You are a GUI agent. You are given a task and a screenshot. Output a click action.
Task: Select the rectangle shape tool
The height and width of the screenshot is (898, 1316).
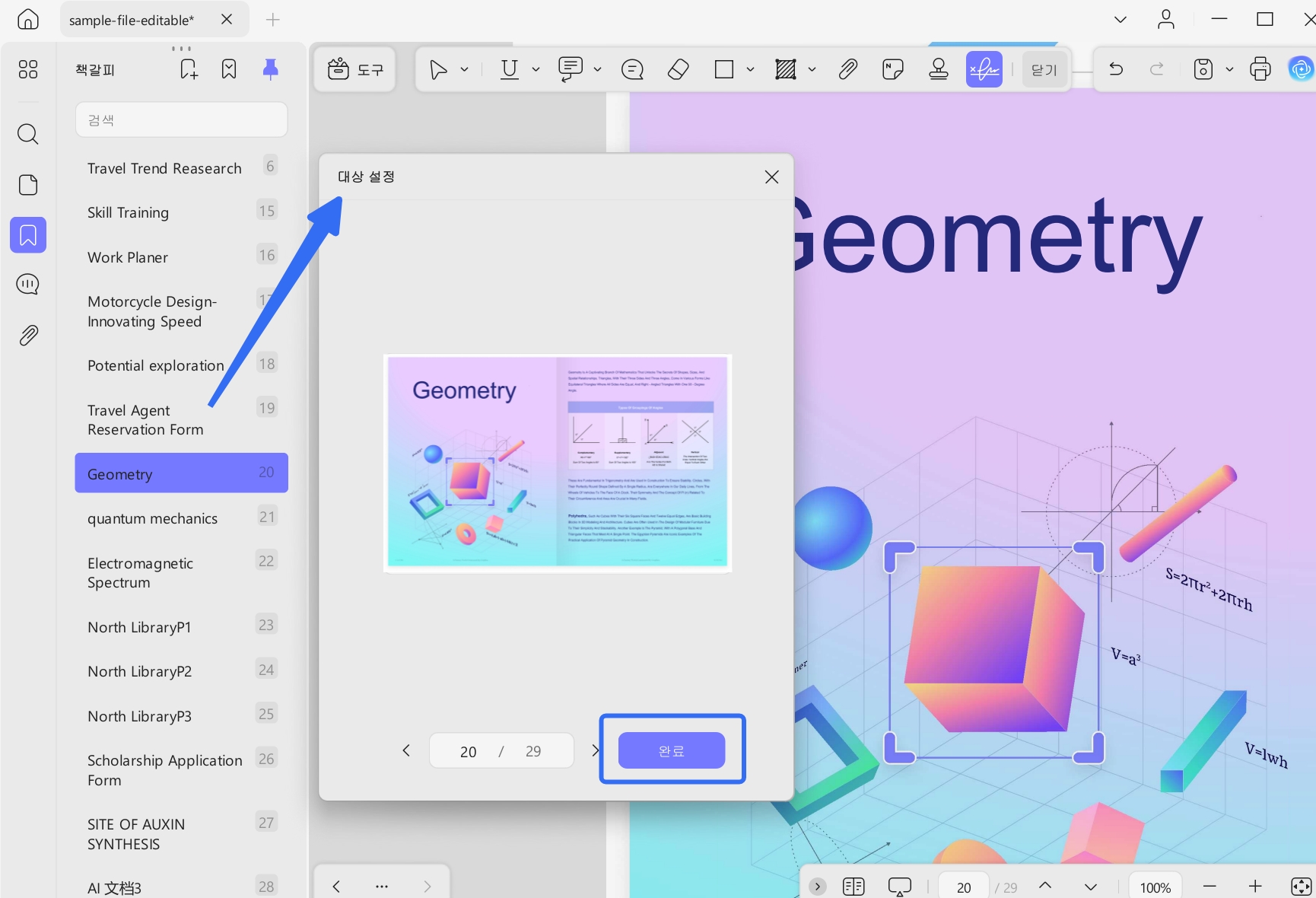coord(724,69)
